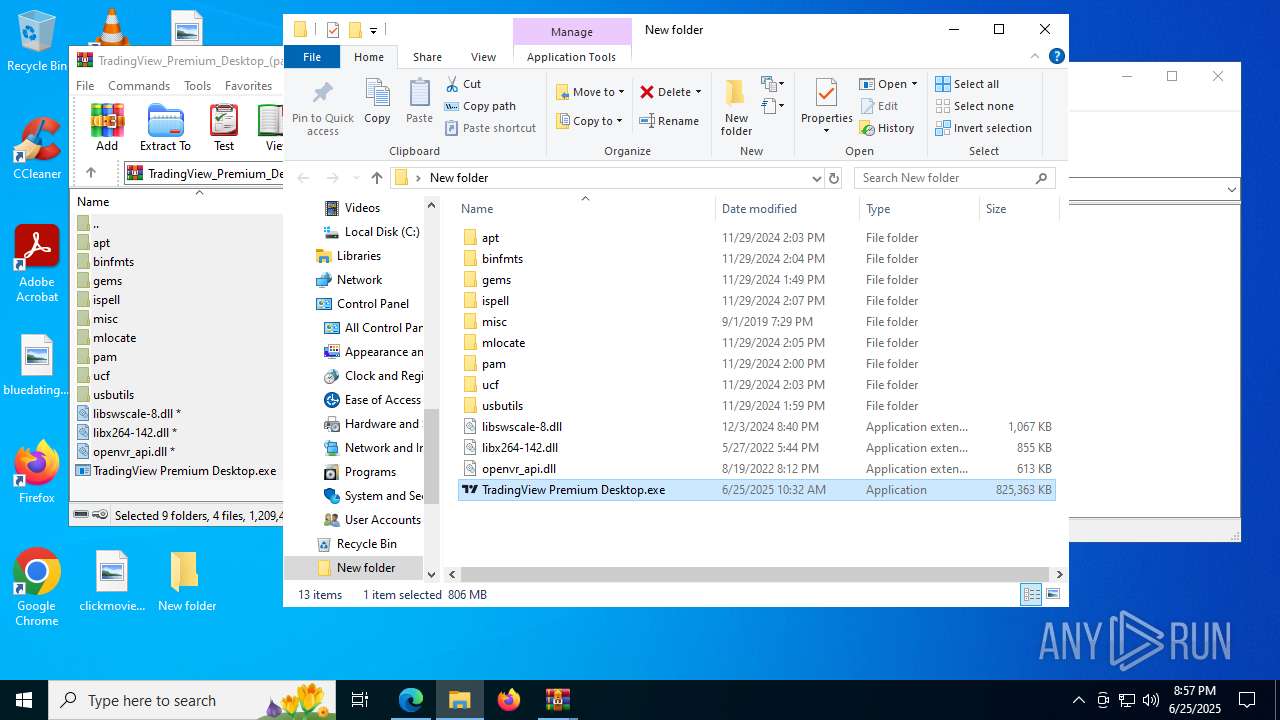Open the WinRAR Tools menu
Image resolution: width=1280 pixels, height=720 pixels.
tap(197, 86)
